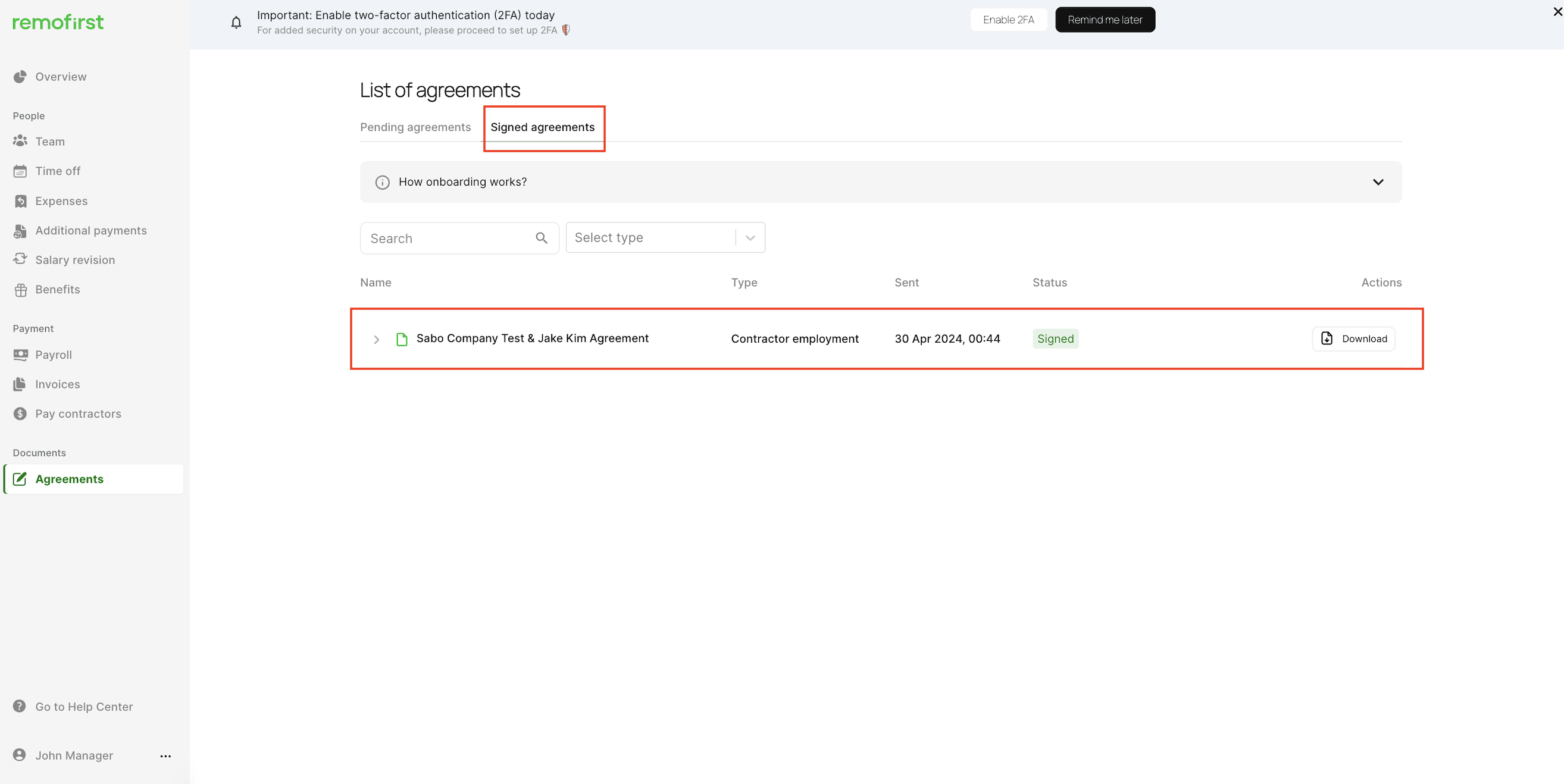Close the 2FA notification banner
Screen dimensions: 1564x784
1557,11
